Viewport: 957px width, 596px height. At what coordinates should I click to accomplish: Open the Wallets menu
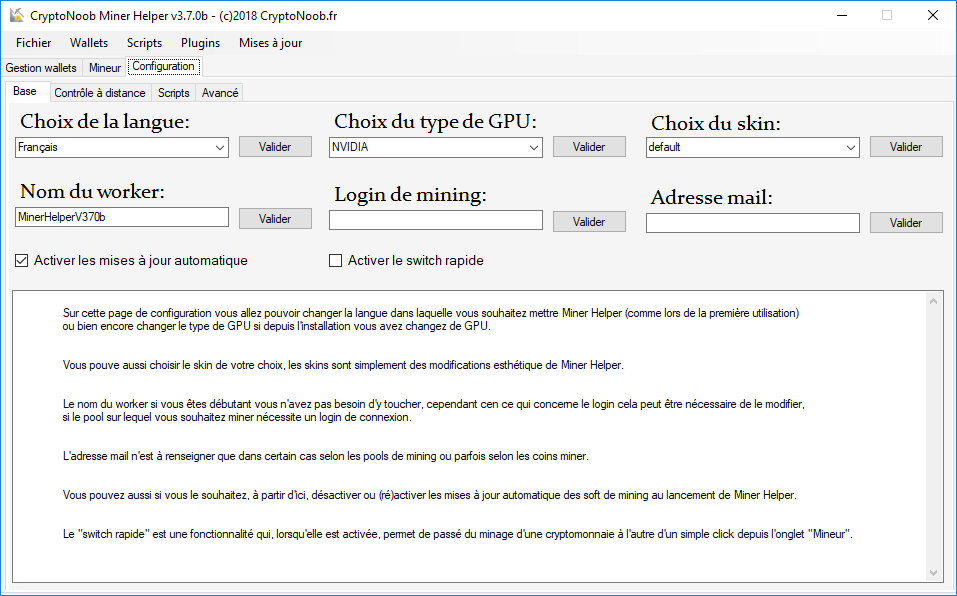coord(89,43)
